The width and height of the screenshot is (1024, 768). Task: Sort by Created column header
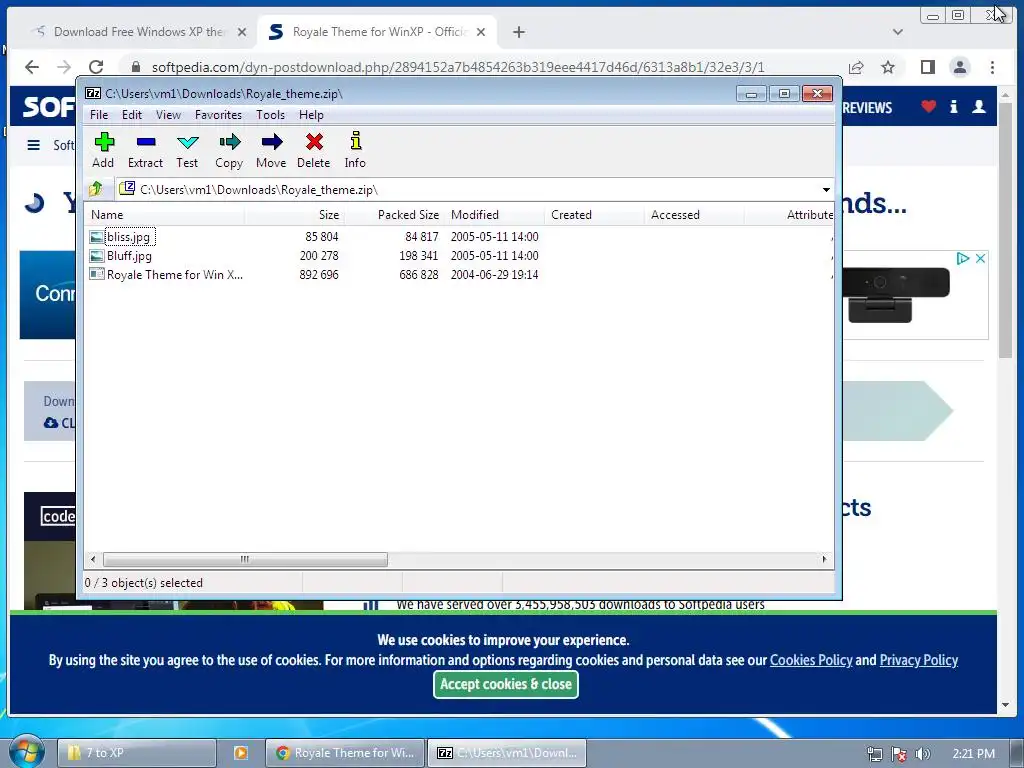(594, 215)
